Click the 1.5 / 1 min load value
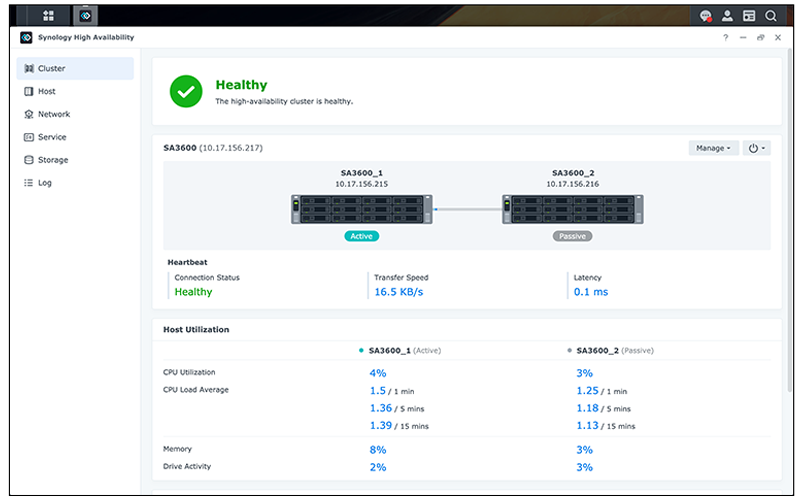The image size is (800, 500). (x=392, y=391)
